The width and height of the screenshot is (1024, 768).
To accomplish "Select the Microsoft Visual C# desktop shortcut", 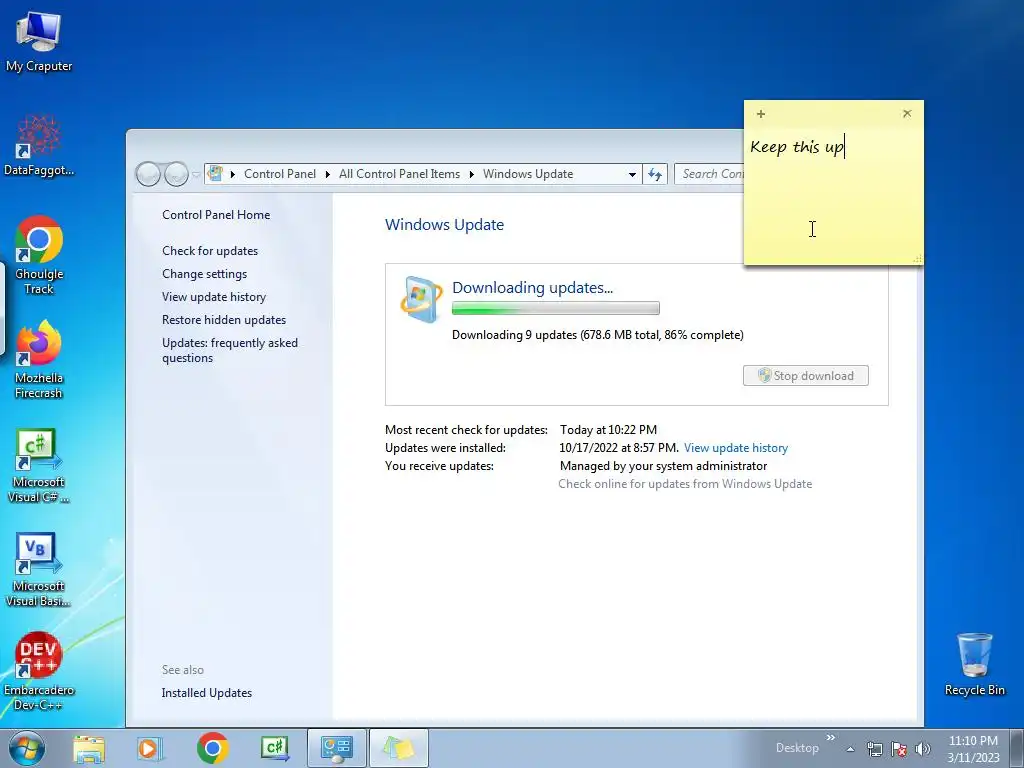I will (x=39, y=464).
